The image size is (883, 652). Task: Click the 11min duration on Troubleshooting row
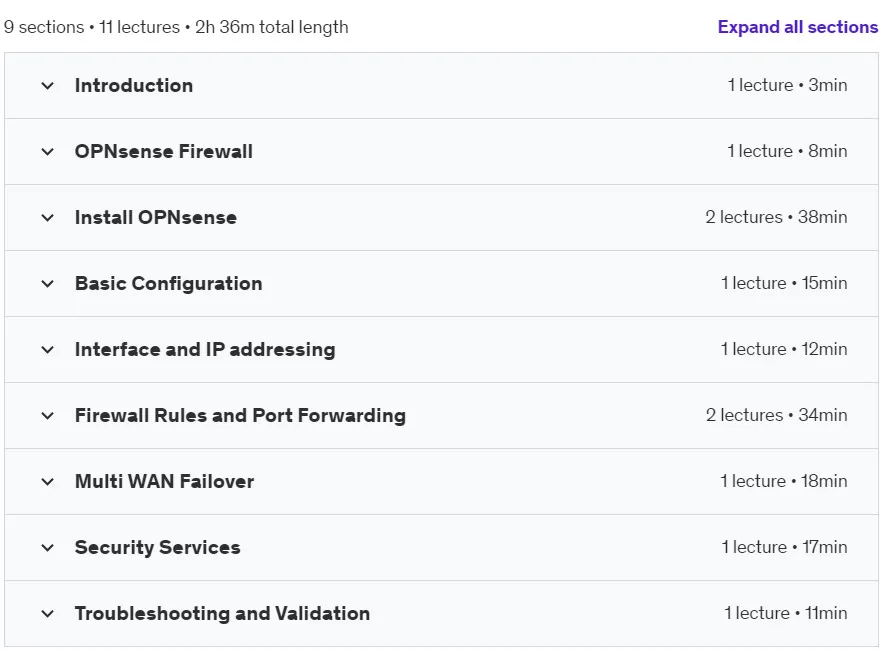pyautogui.click(x=826, y=613)
